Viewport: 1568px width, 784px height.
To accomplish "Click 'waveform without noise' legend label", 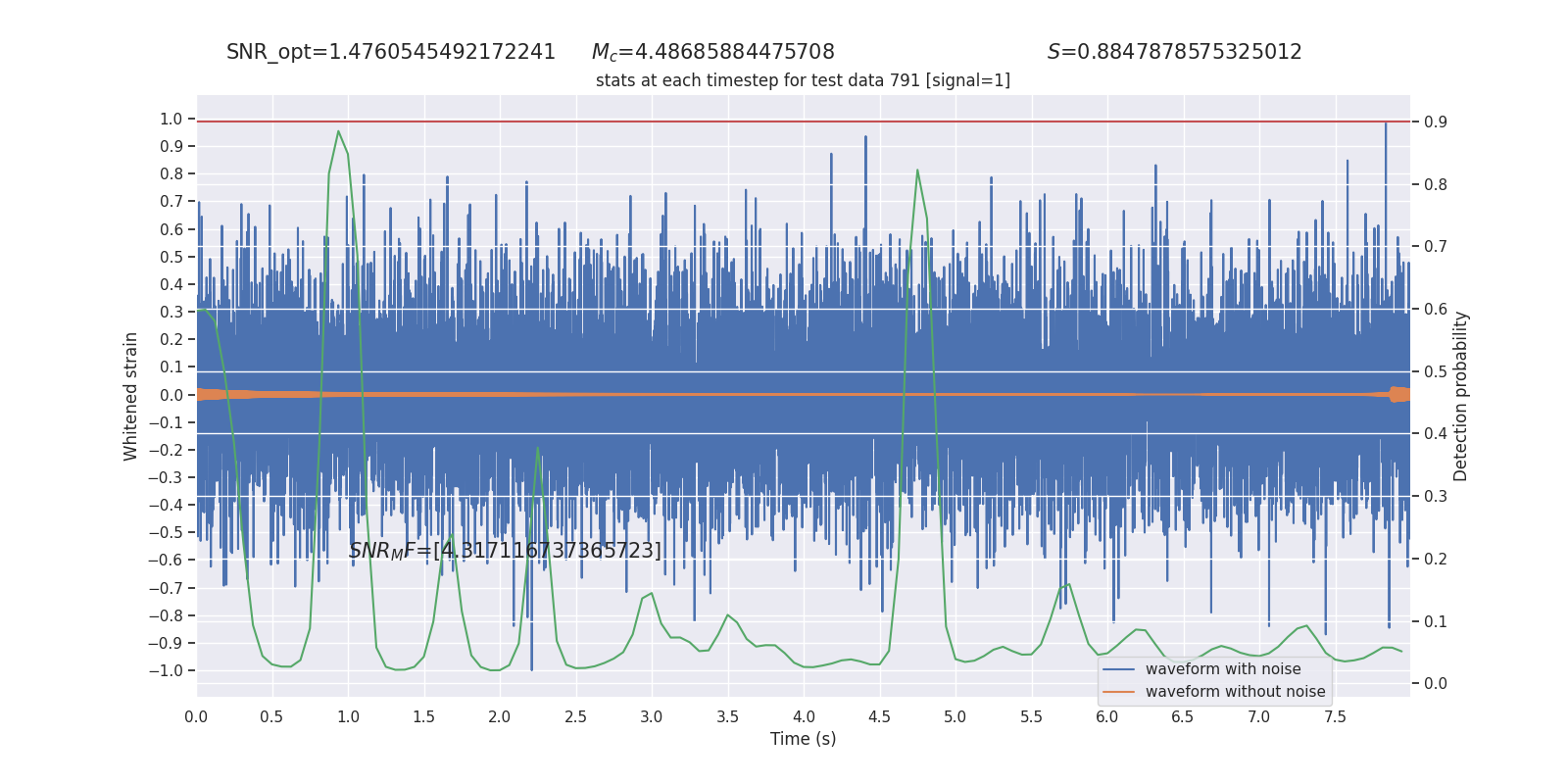I will pos(1235,692).
